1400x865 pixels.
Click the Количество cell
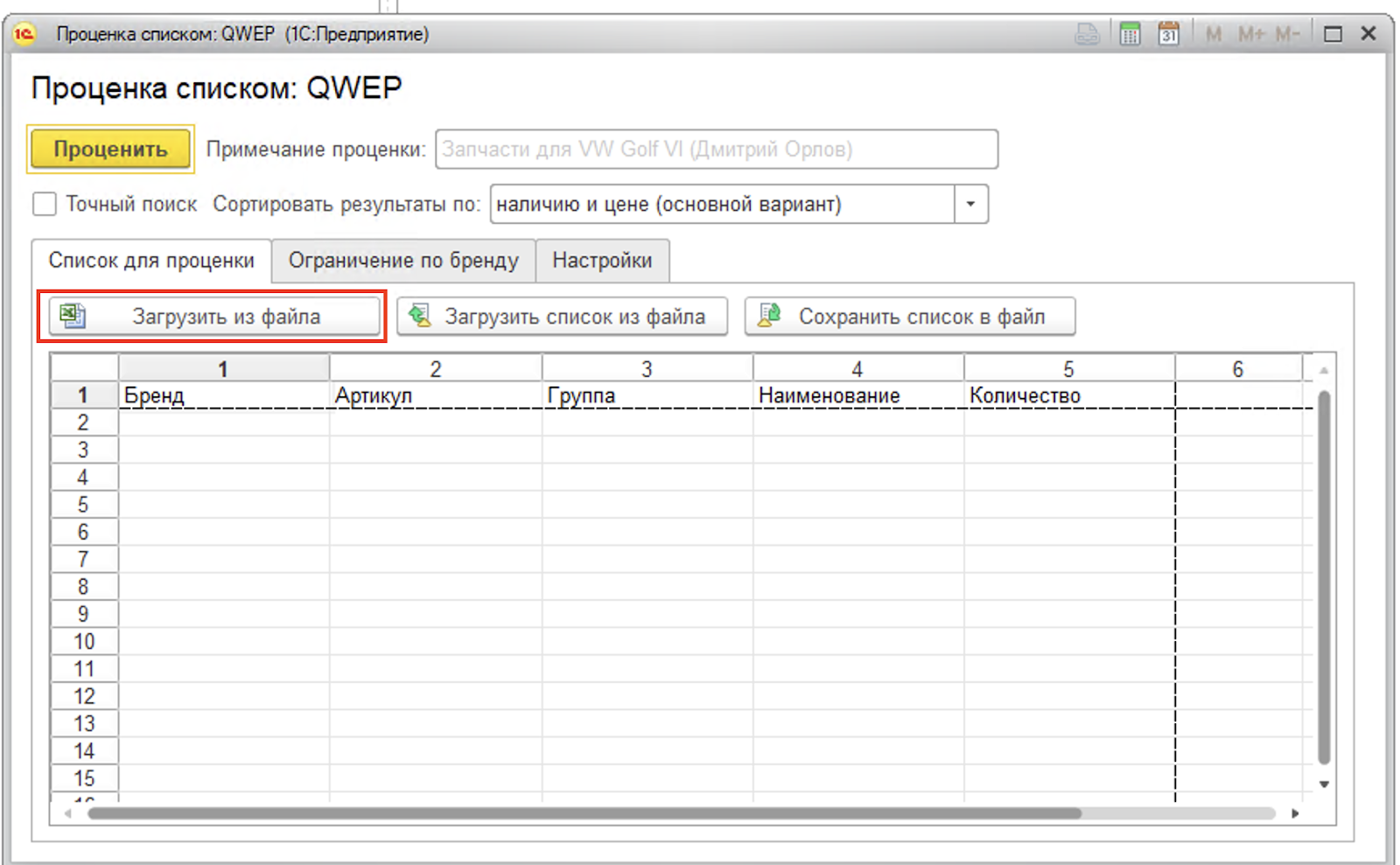(x=1068, y=395)
